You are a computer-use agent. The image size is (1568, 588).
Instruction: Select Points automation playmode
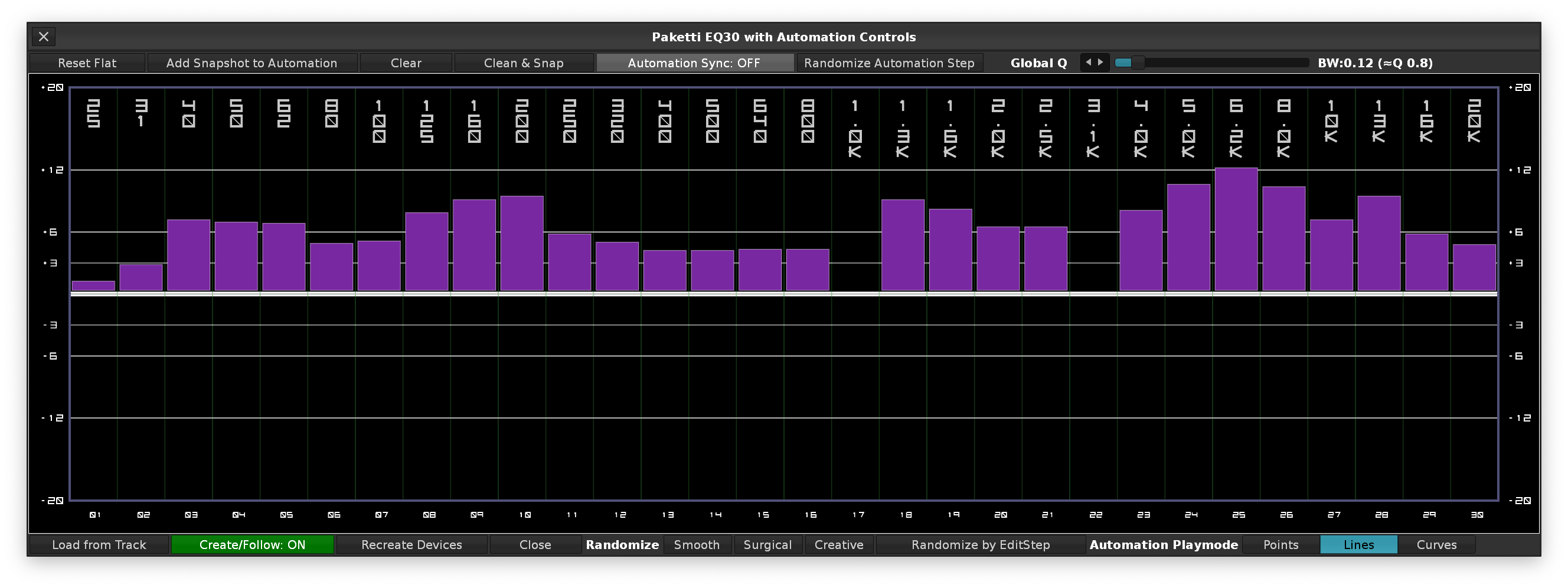pyautogui.click(x=1280, y=545)
